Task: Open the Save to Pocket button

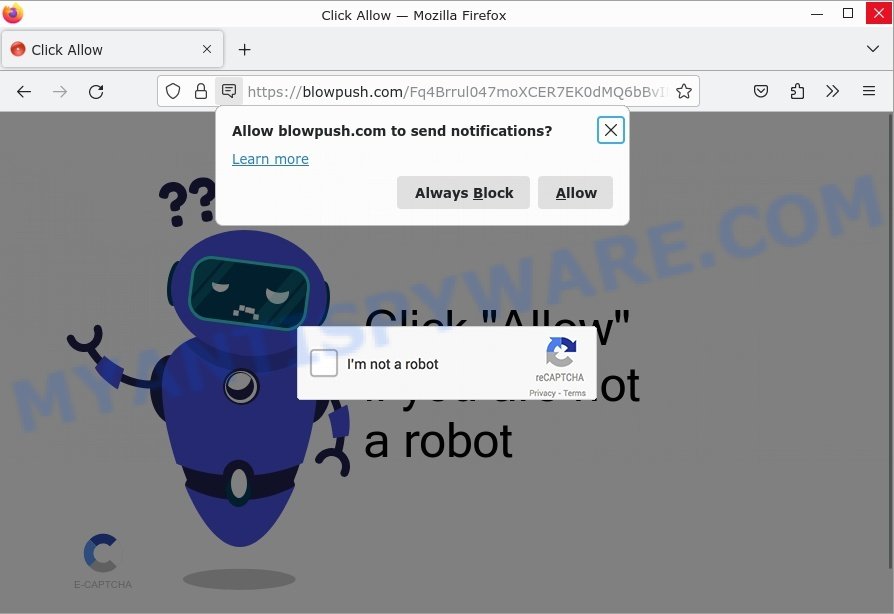Action: tap(761, 91)
